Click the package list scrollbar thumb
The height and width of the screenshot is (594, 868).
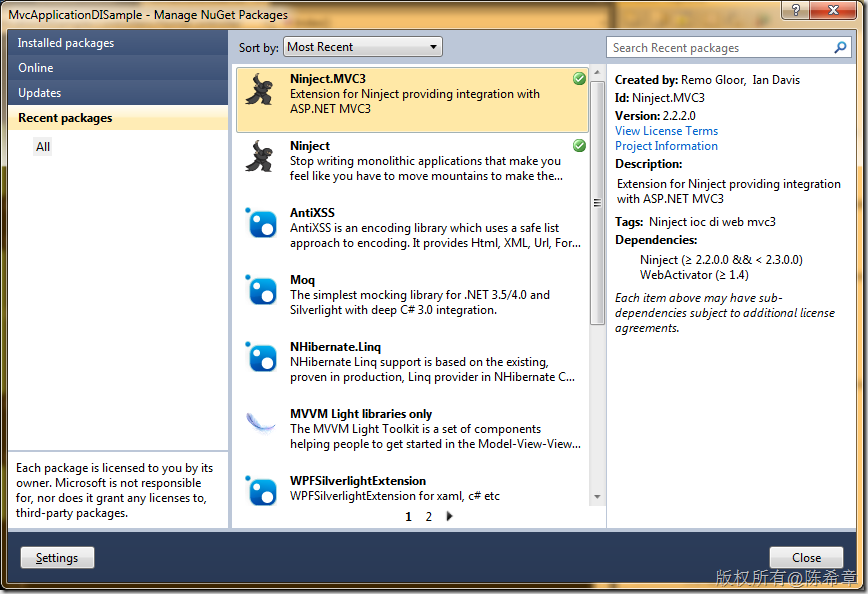coord(597,203)
